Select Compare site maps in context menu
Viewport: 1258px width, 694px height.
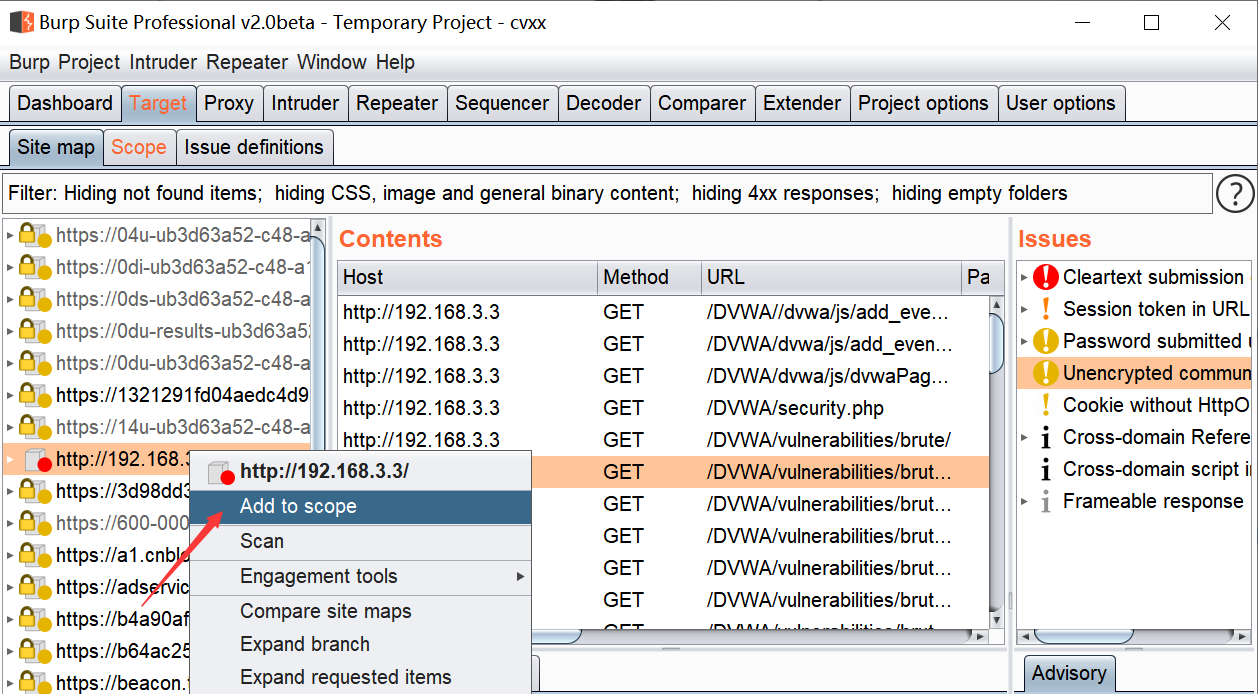tap(360, 611)
